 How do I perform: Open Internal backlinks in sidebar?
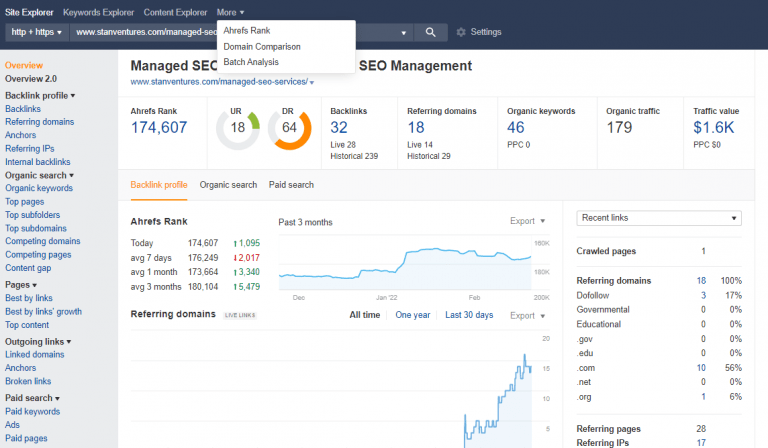click(x=38, y=162)
